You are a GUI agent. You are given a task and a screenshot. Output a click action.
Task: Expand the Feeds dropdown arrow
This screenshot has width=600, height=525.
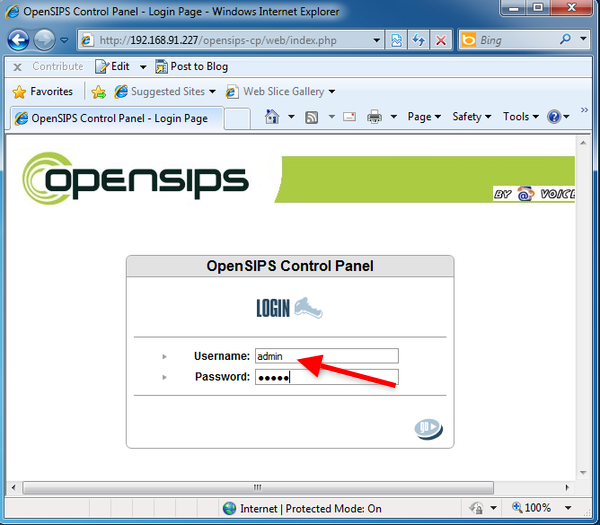click(x=331, y=116)
